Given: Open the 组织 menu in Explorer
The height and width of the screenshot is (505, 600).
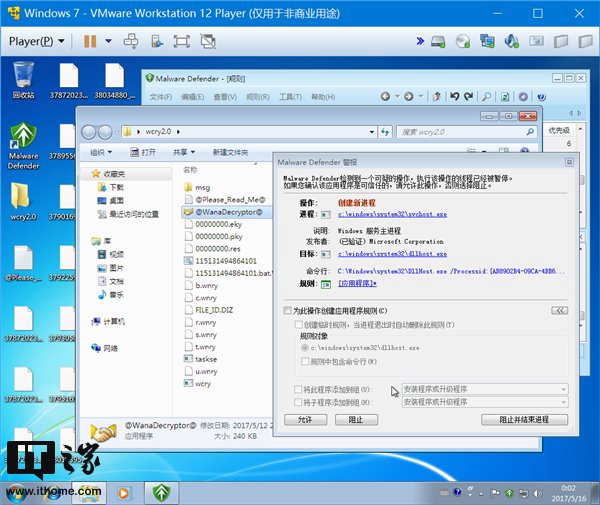Looking at the screenshot, I should tap(101, 152).
